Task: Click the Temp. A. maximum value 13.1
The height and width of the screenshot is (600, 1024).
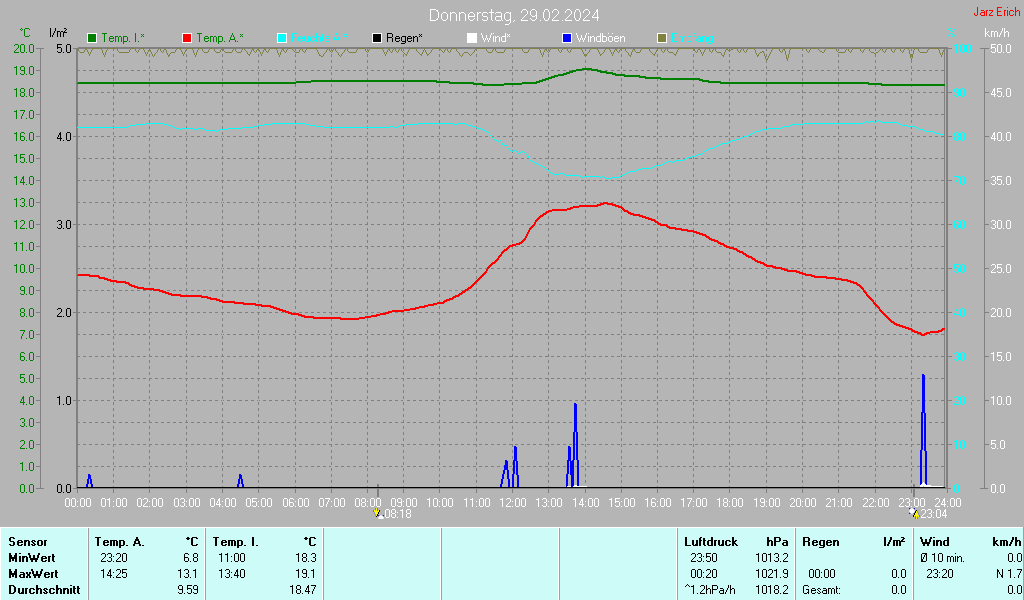Action: 188,574
